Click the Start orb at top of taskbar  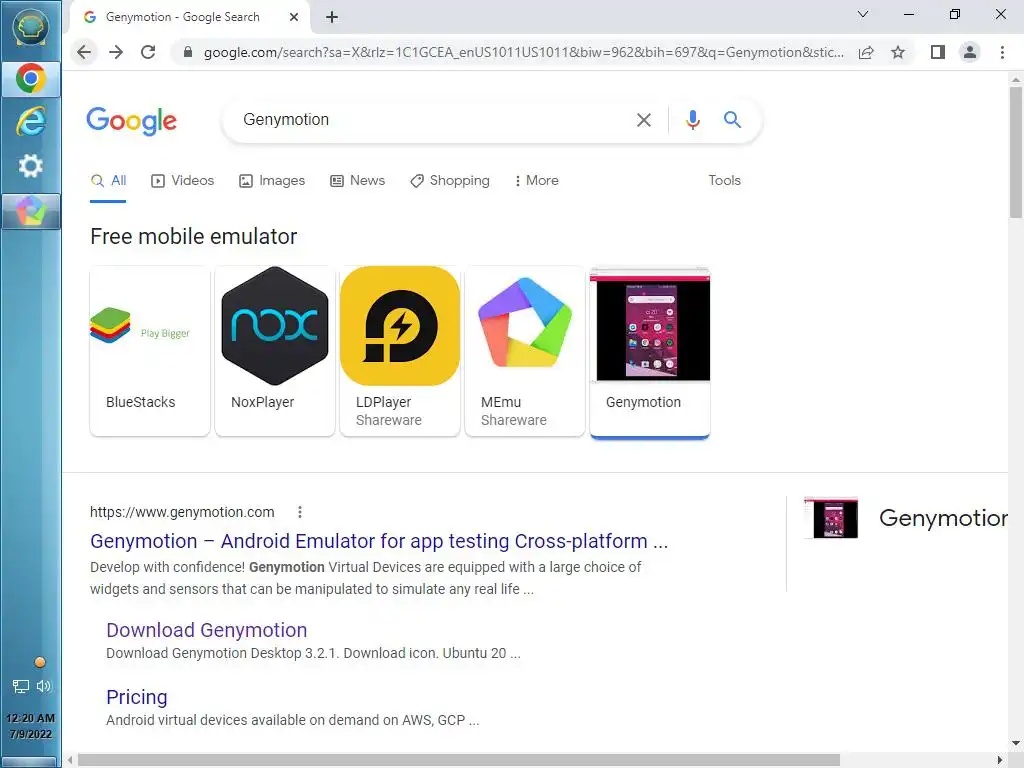(31, 27)
